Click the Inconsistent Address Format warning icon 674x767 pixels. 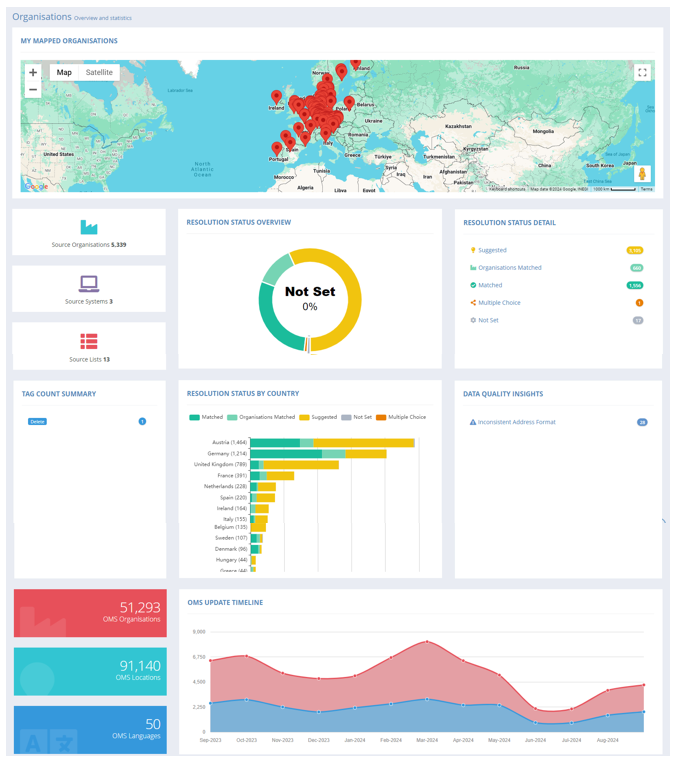(x=473, y=422)
